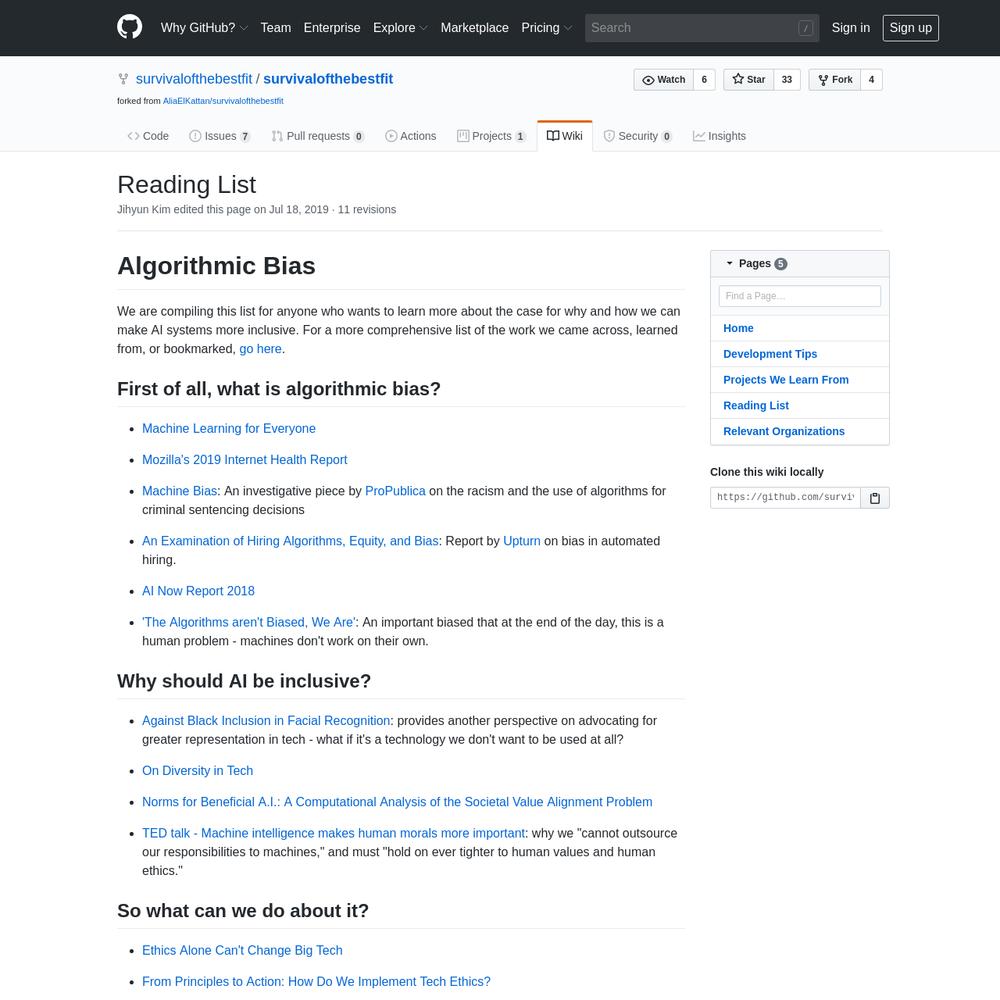Open Mozilla's 2019 Internet Health Report

pyautogui.click(x=244, y=460)
